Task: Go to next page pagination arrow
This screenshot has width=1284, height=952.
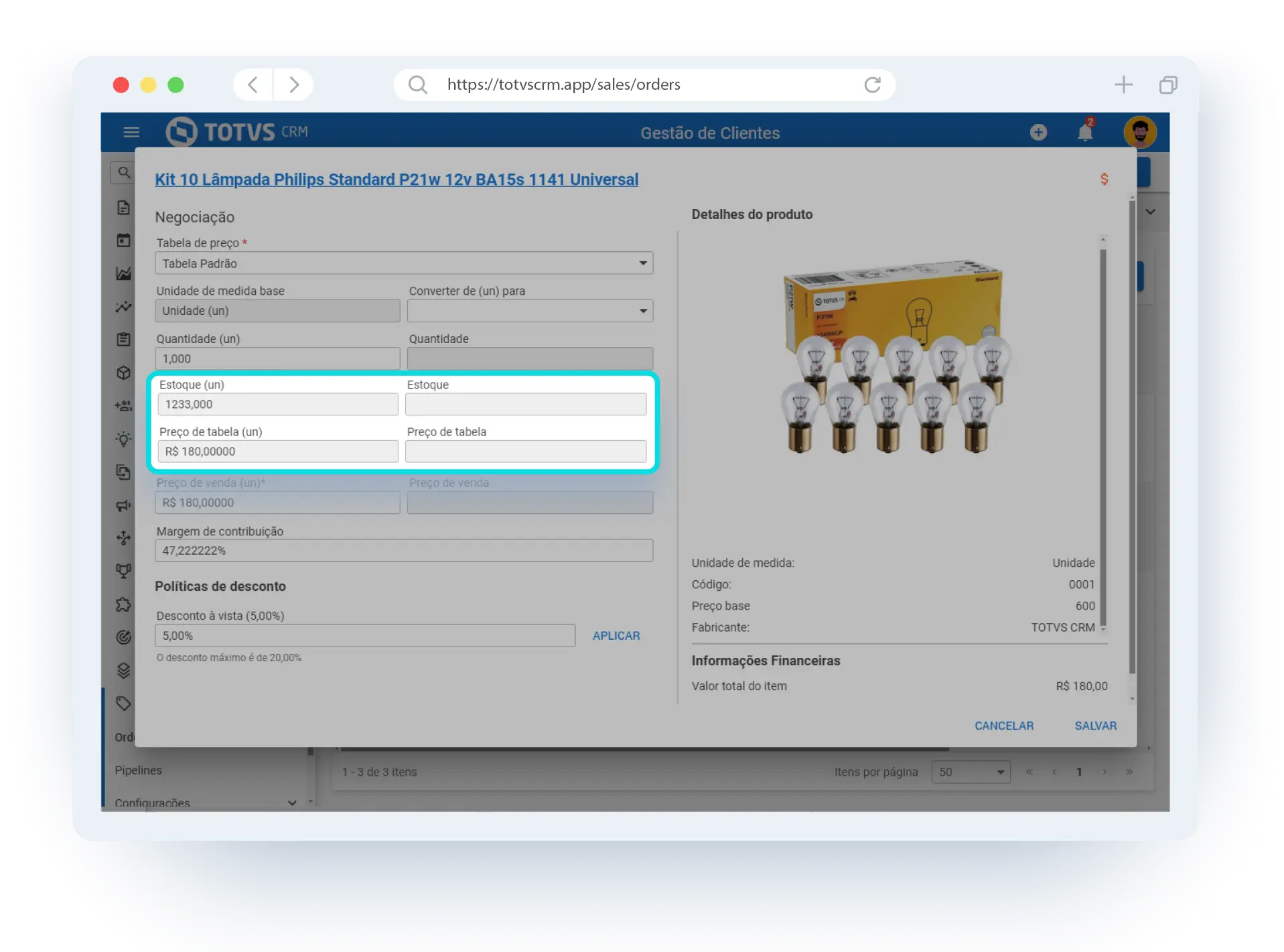Action: (1104, 772)
